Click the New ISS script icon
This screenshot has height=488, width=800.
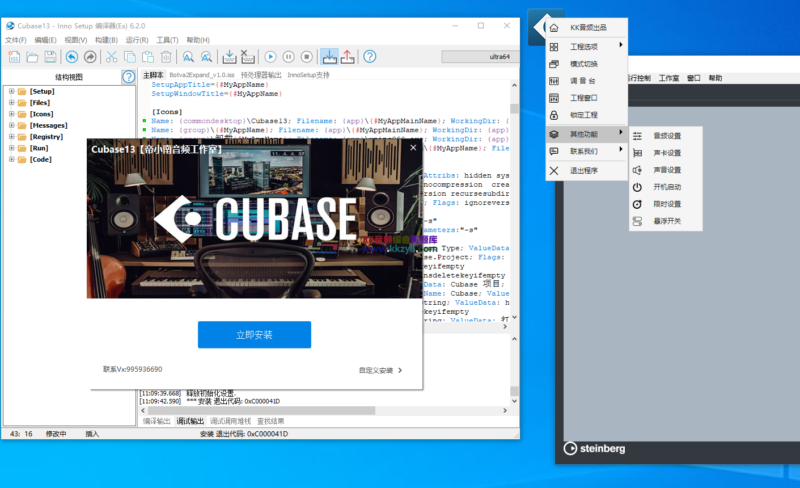[14, 57]
